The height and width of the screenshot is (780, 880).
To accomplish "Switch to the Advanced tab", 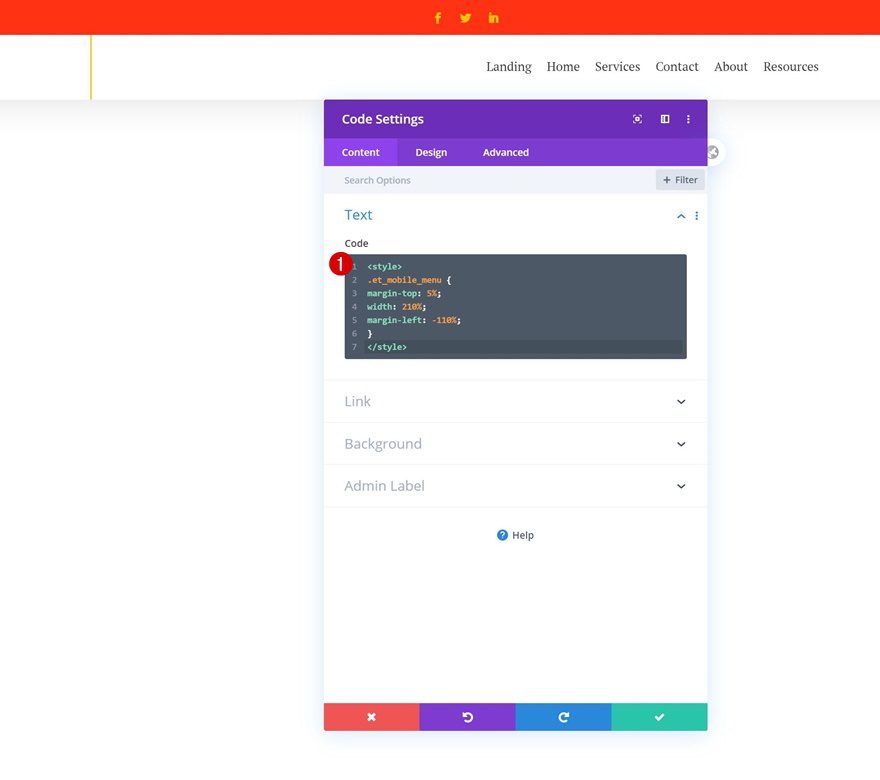I will coord(504,152).
